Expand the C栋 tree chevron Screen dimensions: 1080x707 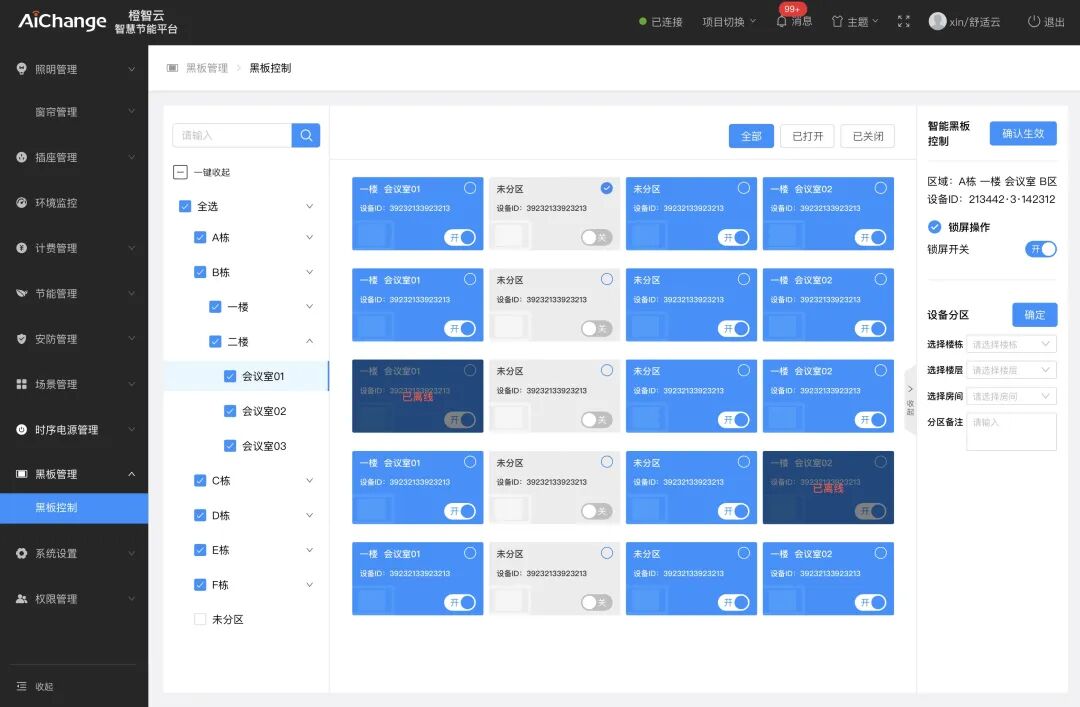(309, 481)
